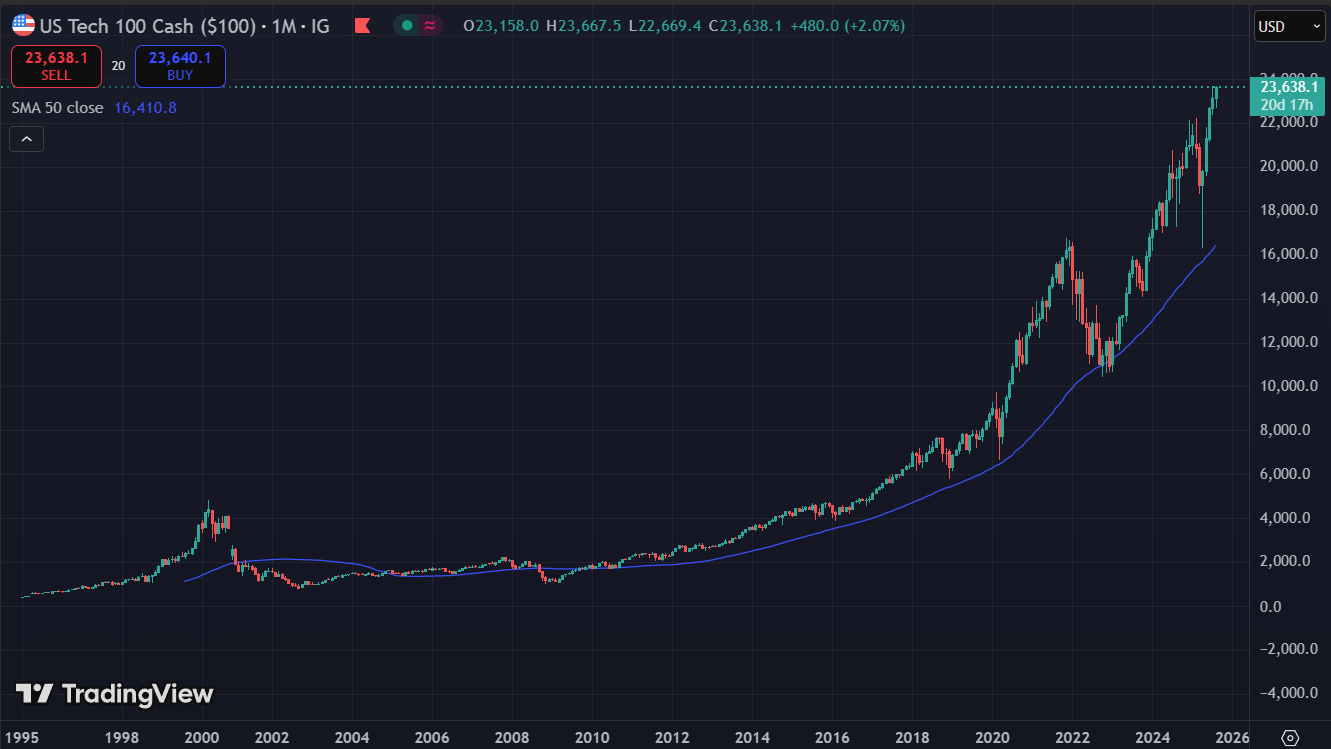Click the green market status dot
This screenshot has height=749, width=1331.
[x=407, y=26]
